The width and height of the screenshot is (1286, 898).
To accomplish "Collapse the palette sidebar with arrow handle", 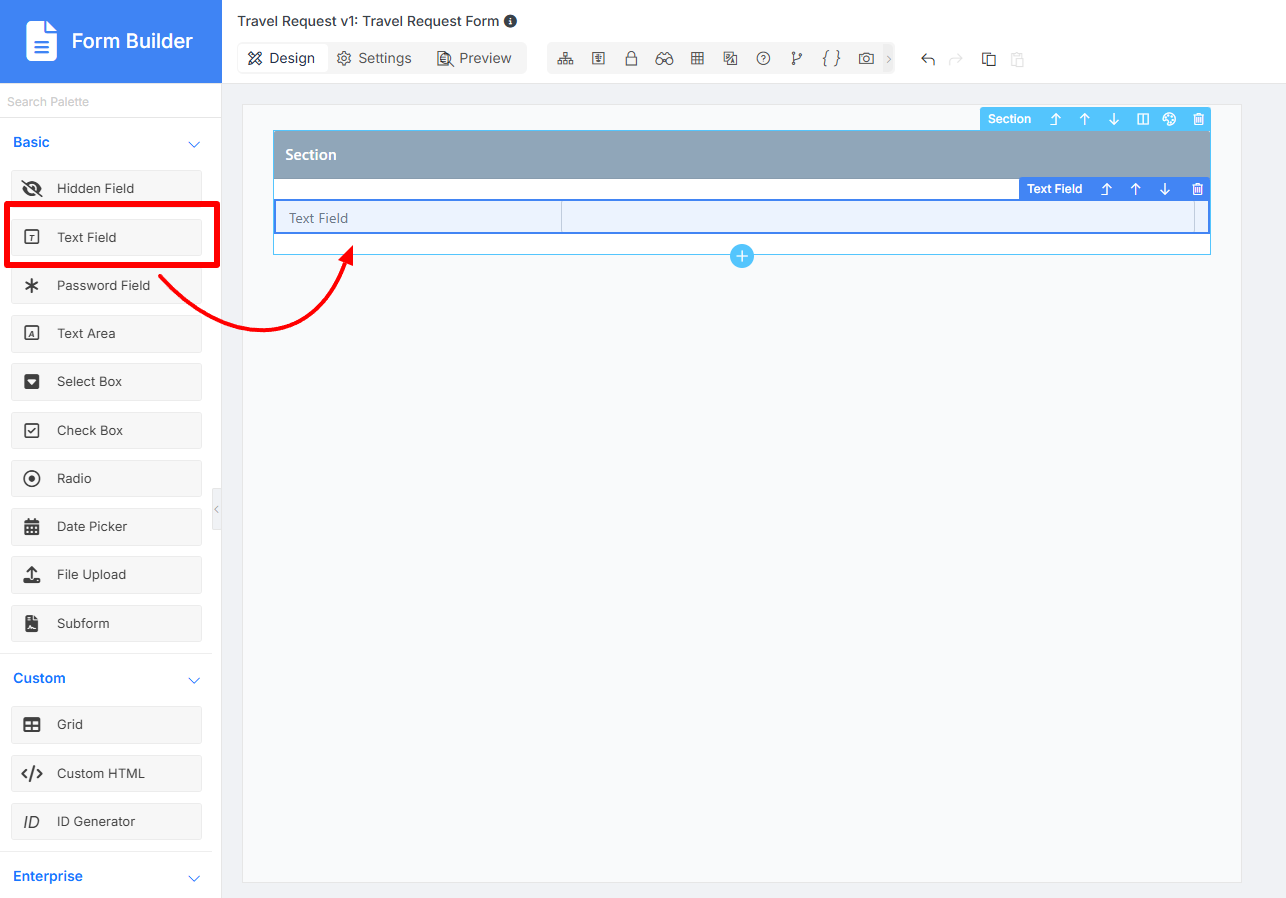I will click(216, 509).
